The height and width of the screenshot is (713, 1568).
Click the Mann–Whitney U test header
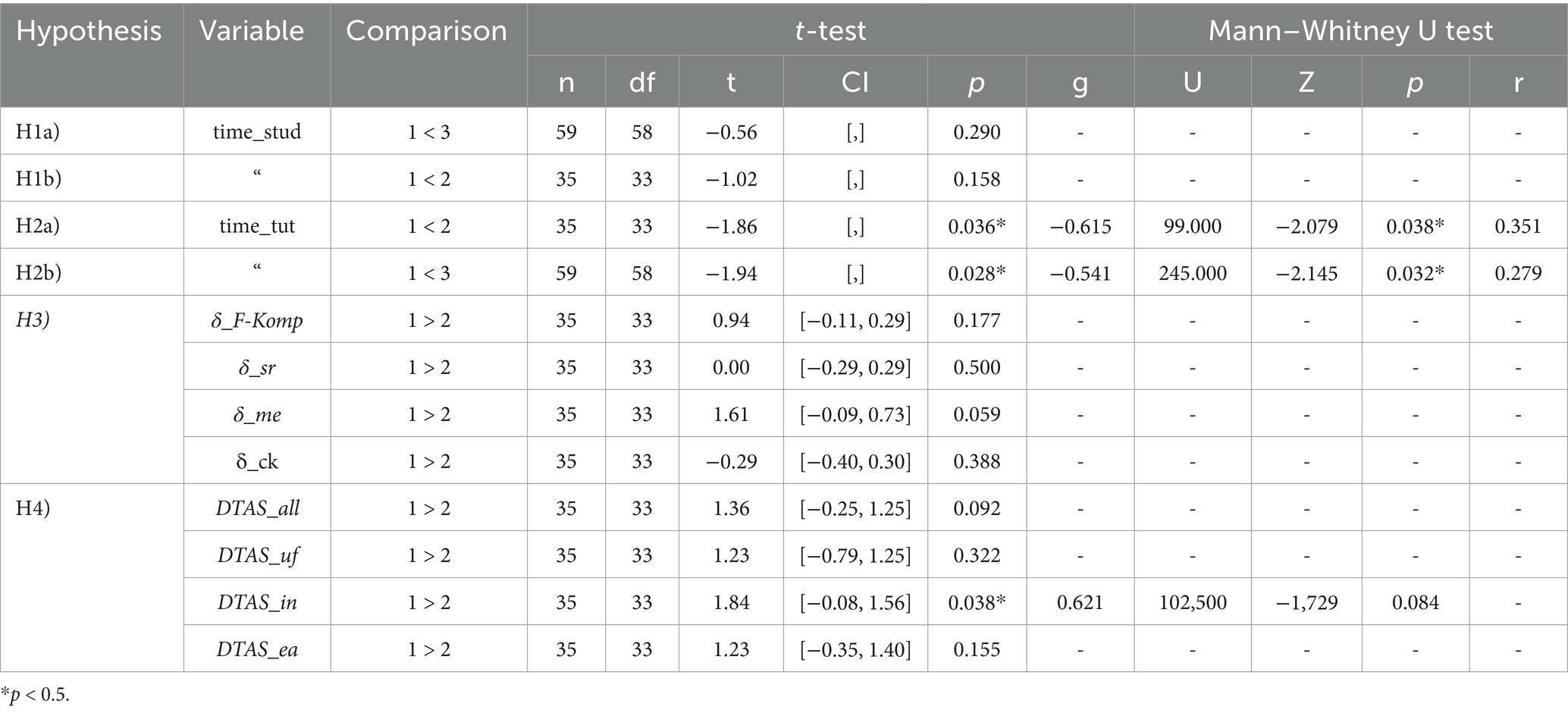click(x=1350, y=31)
